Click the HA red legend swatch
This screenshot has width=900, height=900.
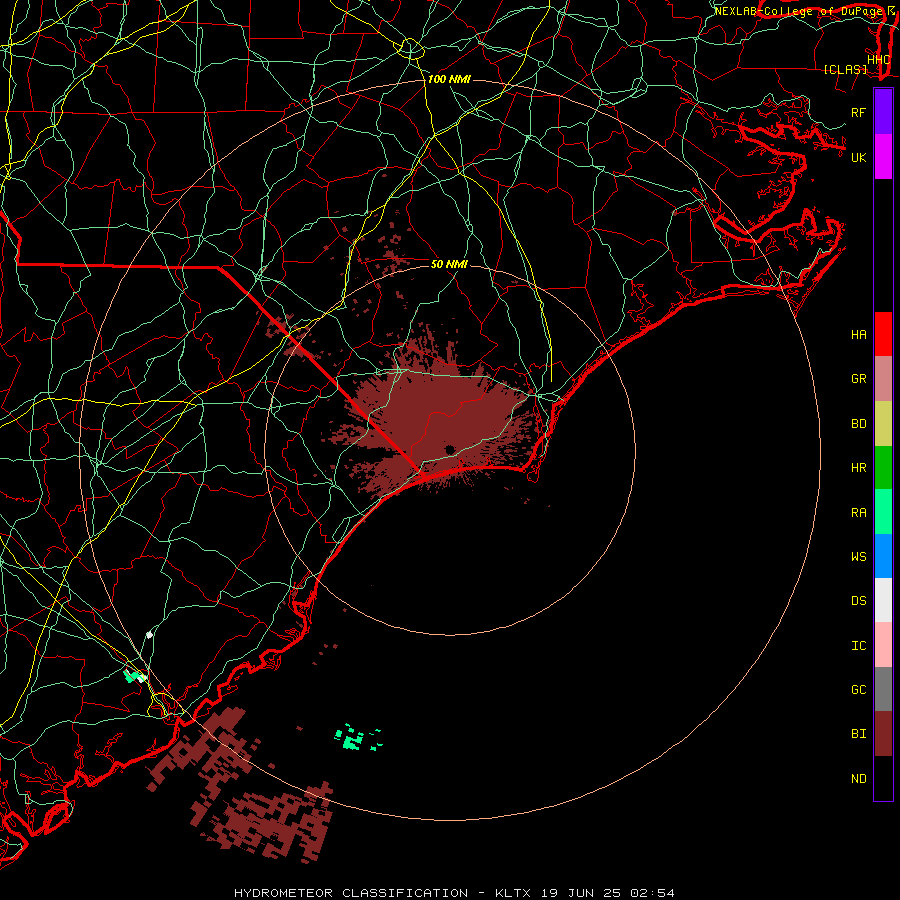(x=883, y=334)
